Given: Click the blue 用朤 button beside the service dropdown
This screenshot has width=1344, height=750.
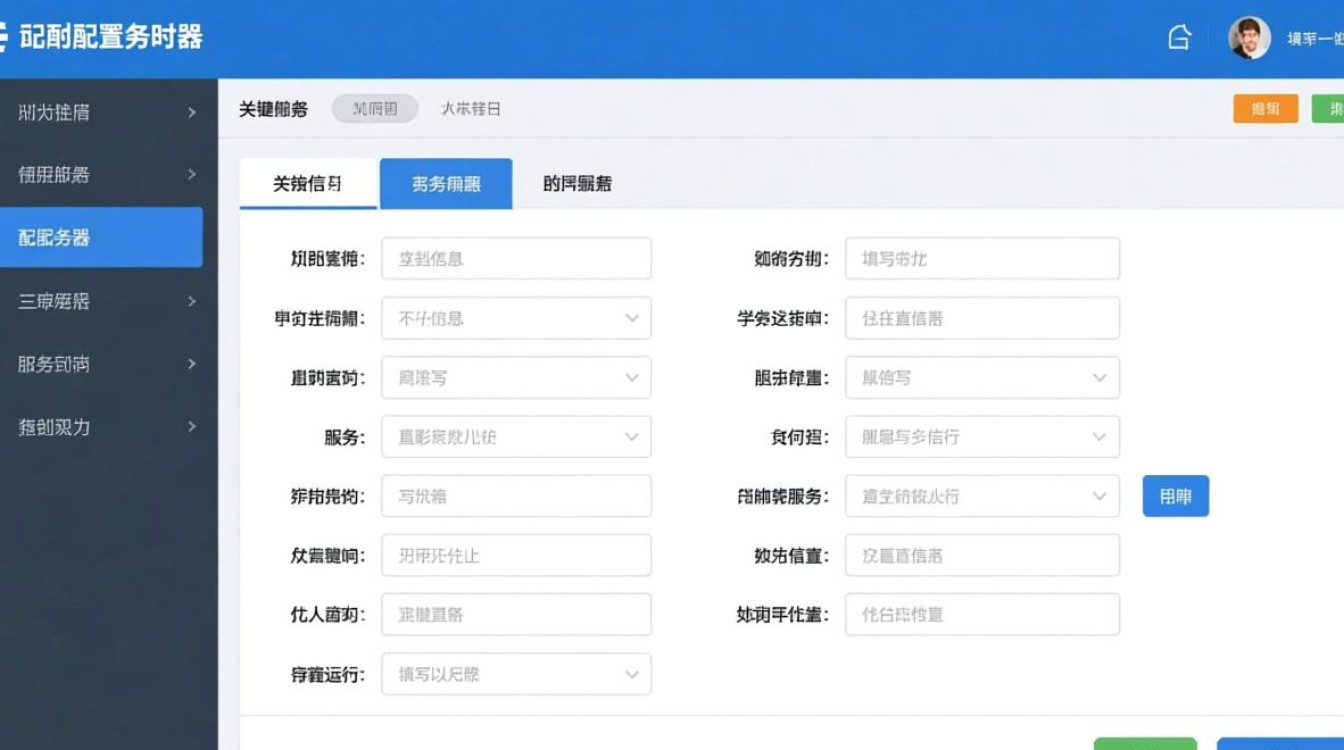Looking at the screenshot, I should 1175,495.
